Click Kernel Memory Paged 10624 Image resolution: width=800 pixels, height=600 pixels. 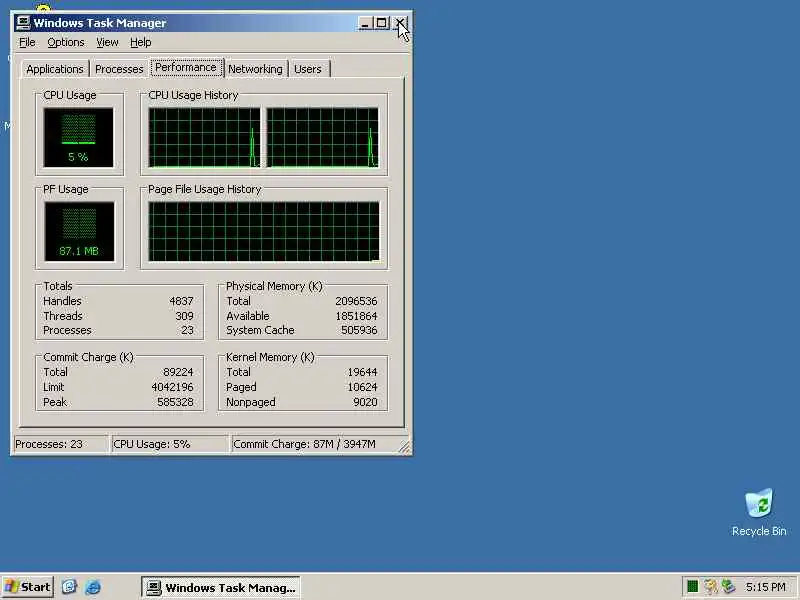(362, 387)
